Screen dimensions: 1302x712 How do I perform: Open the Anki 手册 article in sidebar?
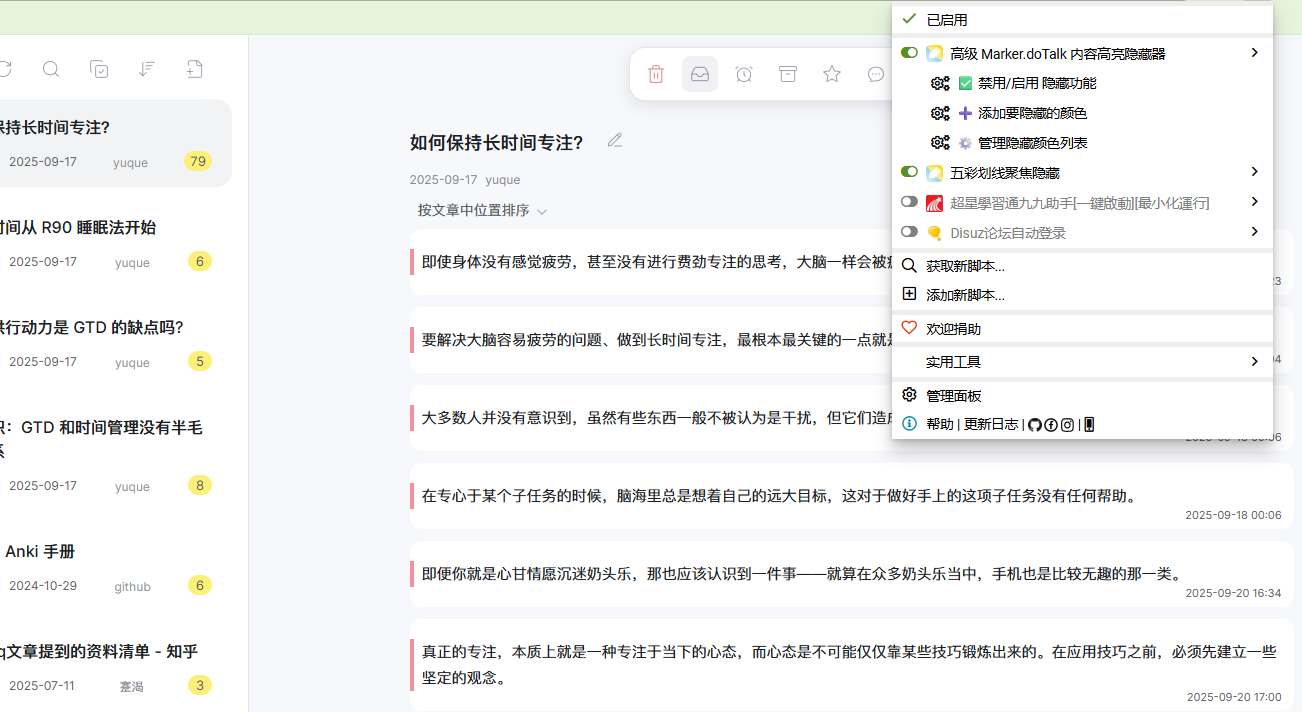(x=116, y=567)
